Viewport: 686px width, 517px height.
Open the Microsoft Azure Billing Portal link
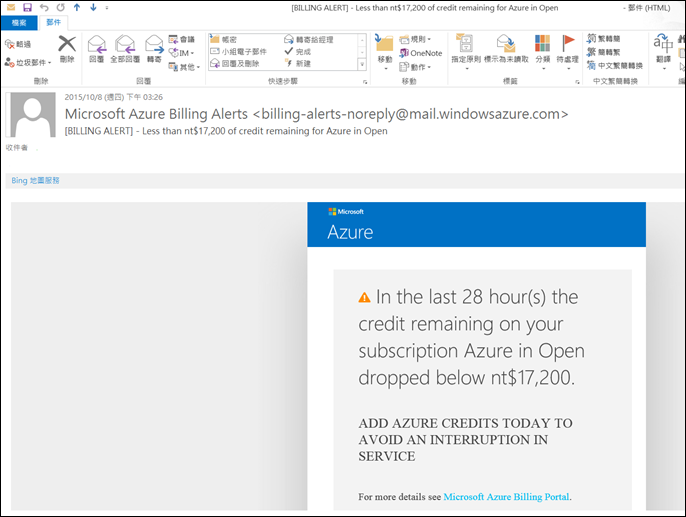pyautogui.click(x=506, y=496)
